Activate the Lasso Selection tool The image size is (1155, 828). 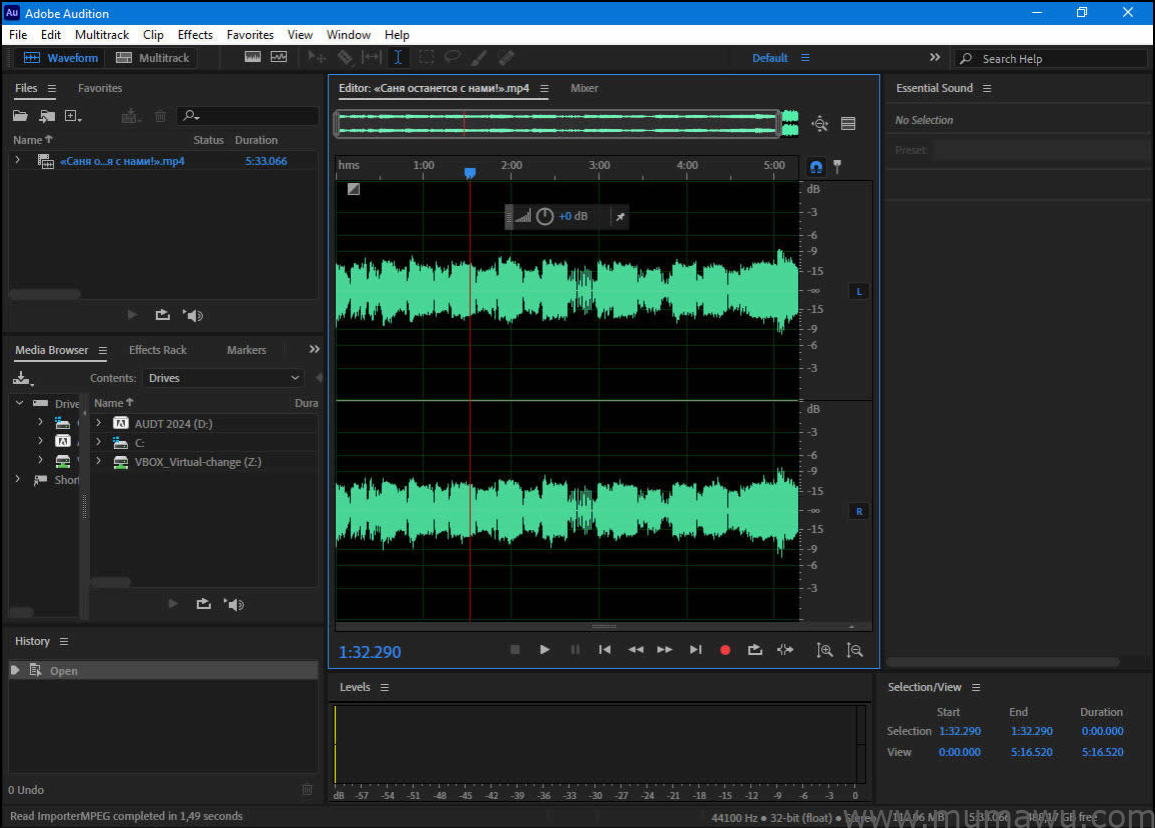[453, 57]
